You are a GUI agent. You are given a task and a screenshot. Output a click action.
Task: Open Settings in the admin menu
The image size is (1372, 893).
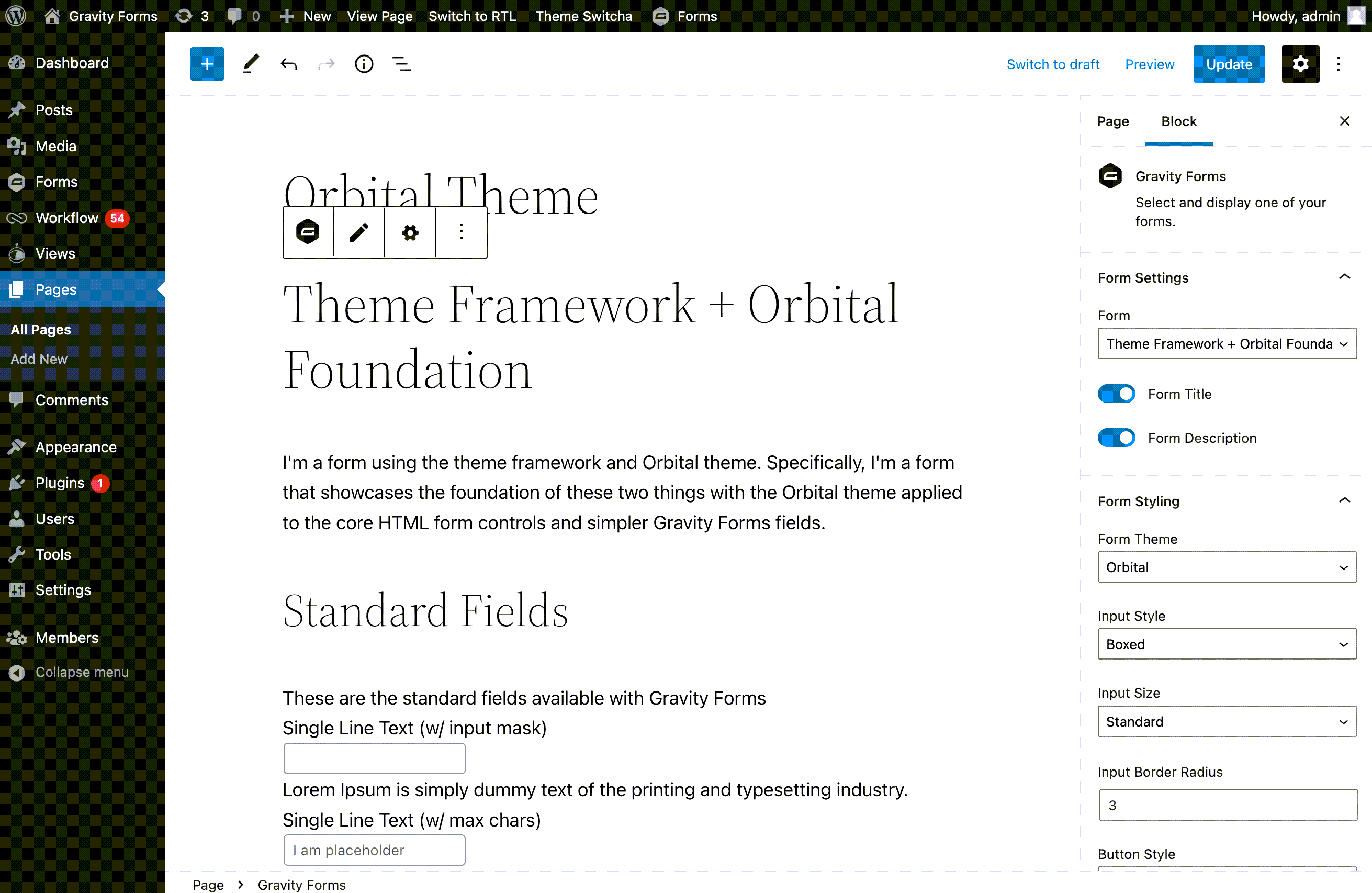click(x=83, y=590)
